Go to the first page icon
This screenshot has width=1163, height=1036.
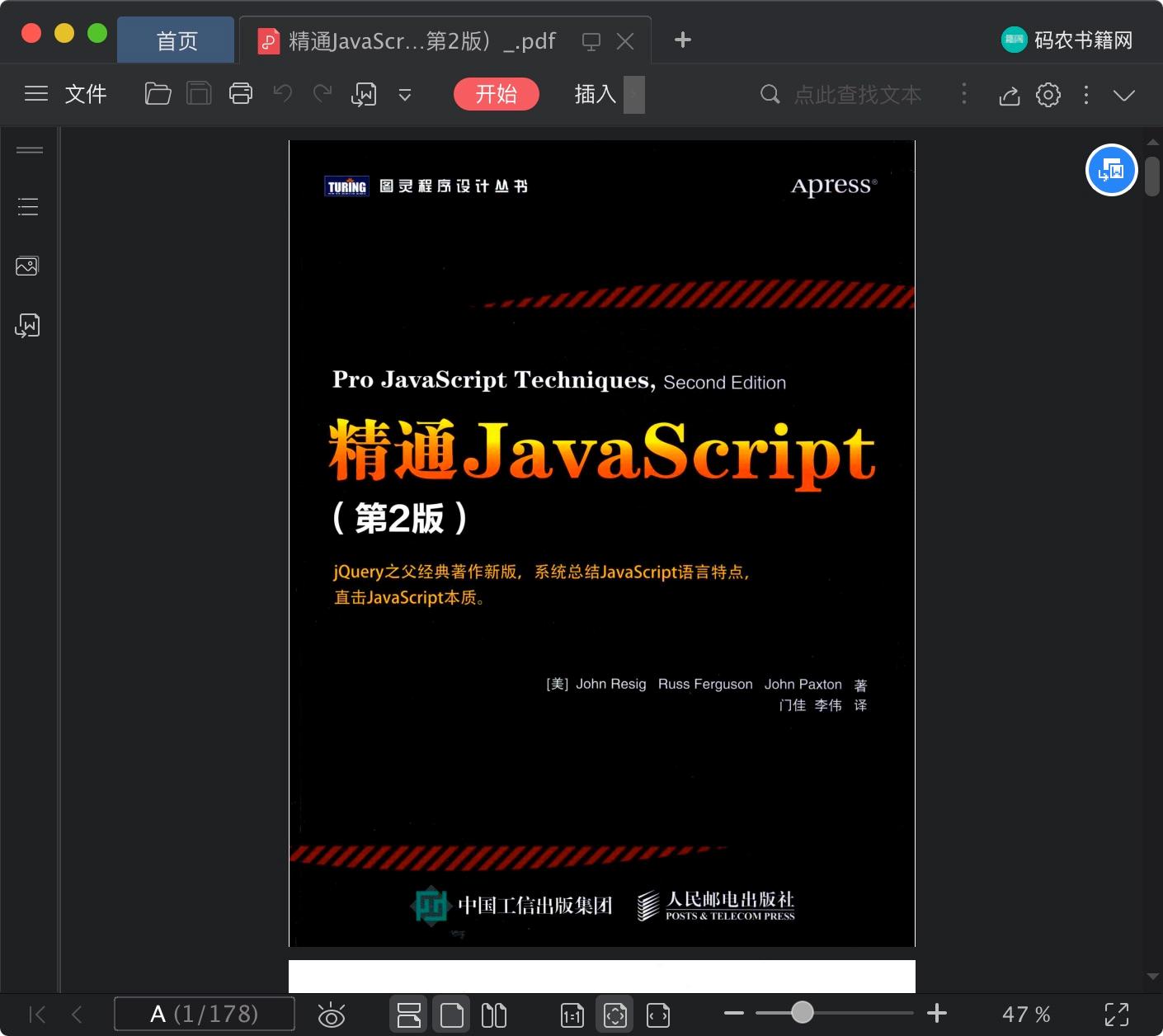coord(37,1014)
